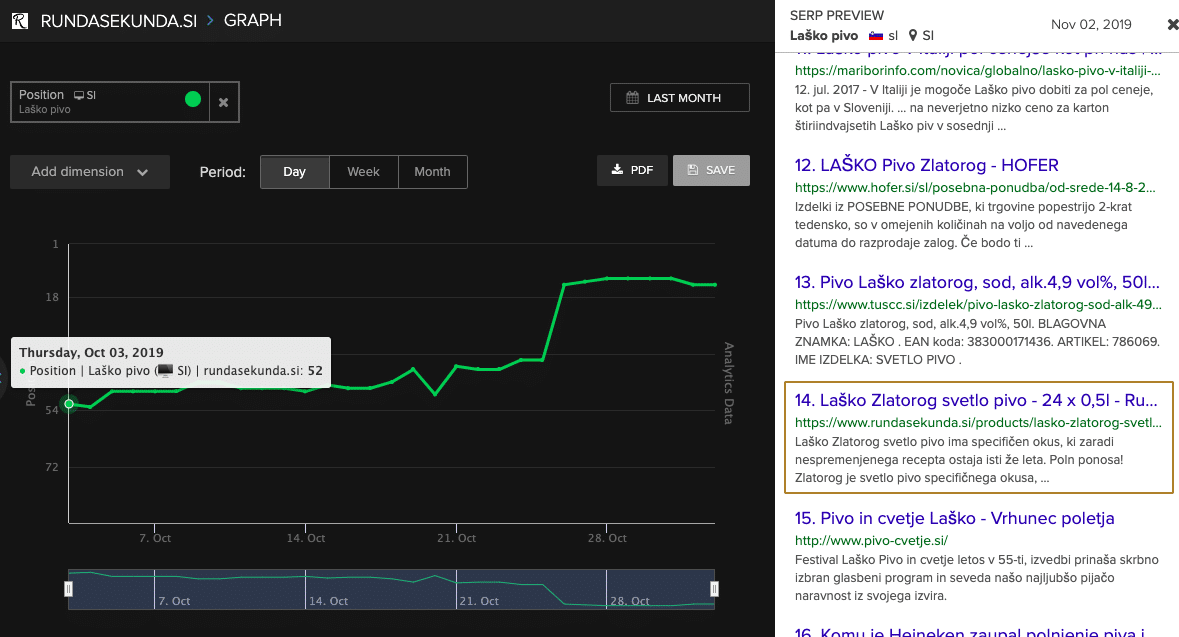Click the 14. Oct x-axis label
1179x637 pixels.
pos(305,538)
